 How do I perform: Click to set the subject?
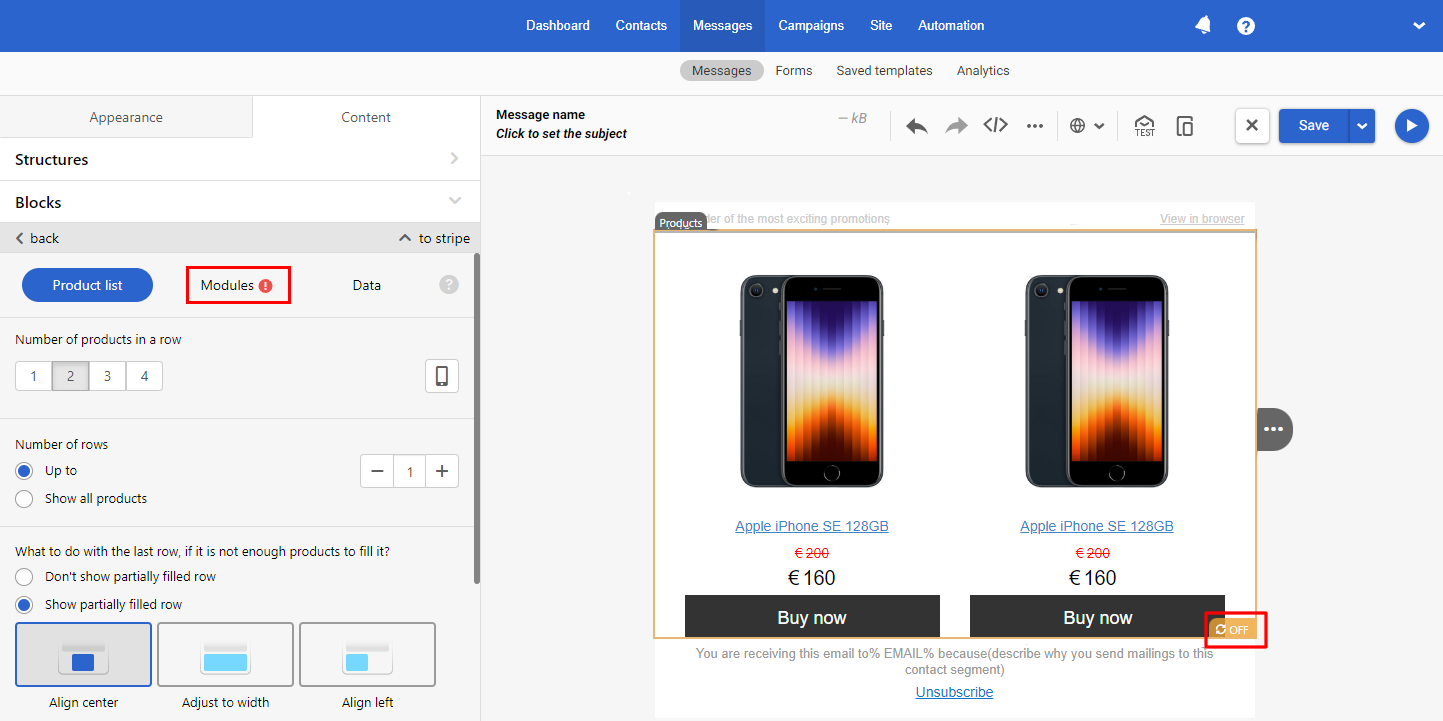click(x=561, y=134)
